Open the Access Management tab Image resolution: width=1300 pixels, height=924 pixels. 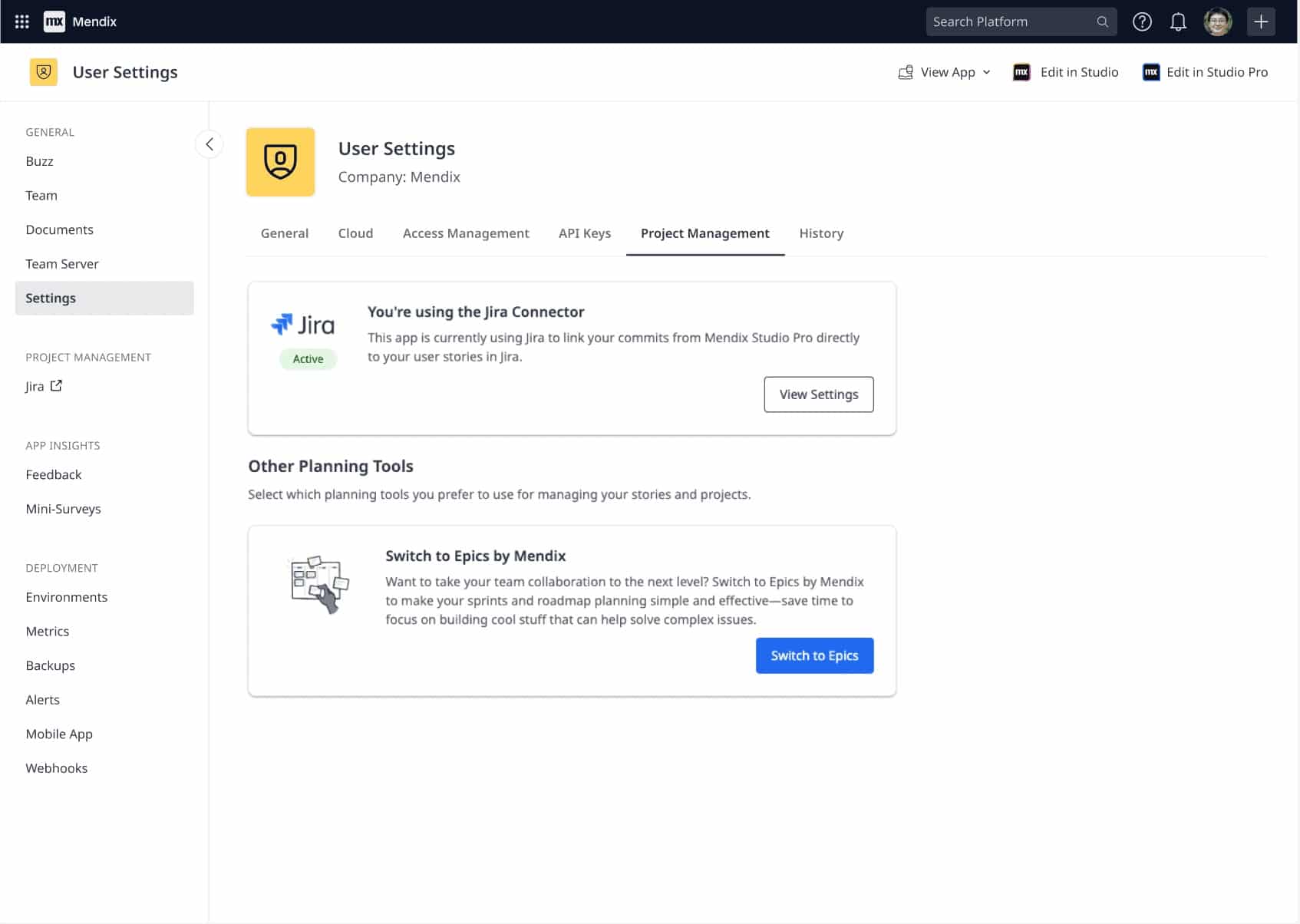(466, 233)
